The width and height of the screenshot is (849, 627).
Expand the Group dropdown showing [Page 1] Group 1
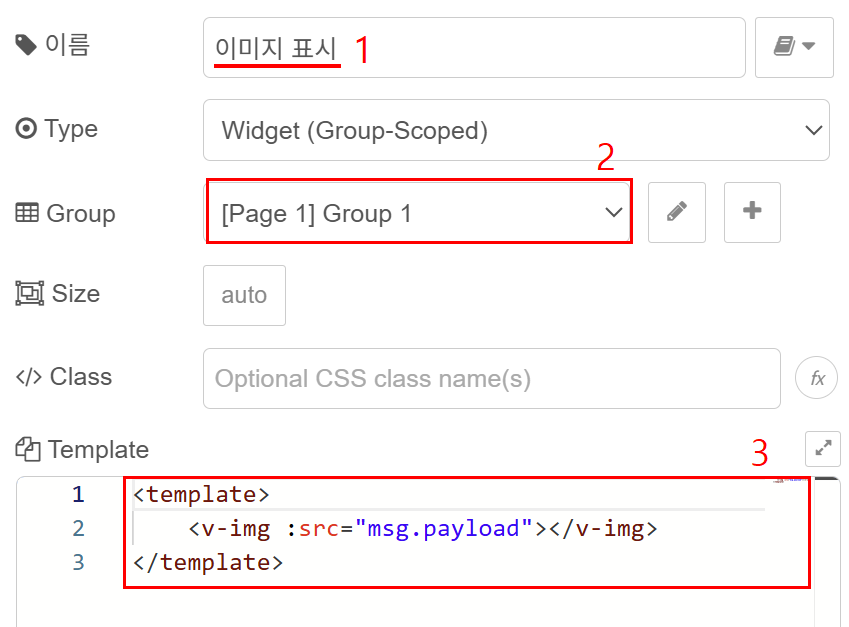(418, 213)
